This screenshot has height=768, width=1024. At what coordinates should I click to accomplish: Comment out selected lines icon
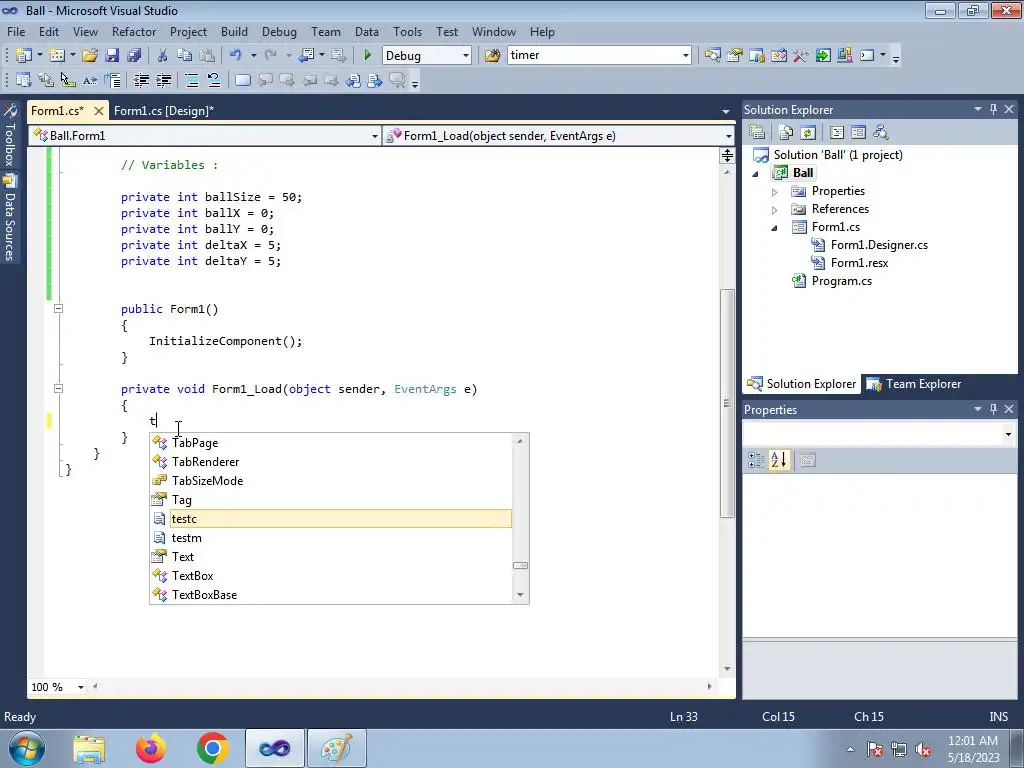192,80
